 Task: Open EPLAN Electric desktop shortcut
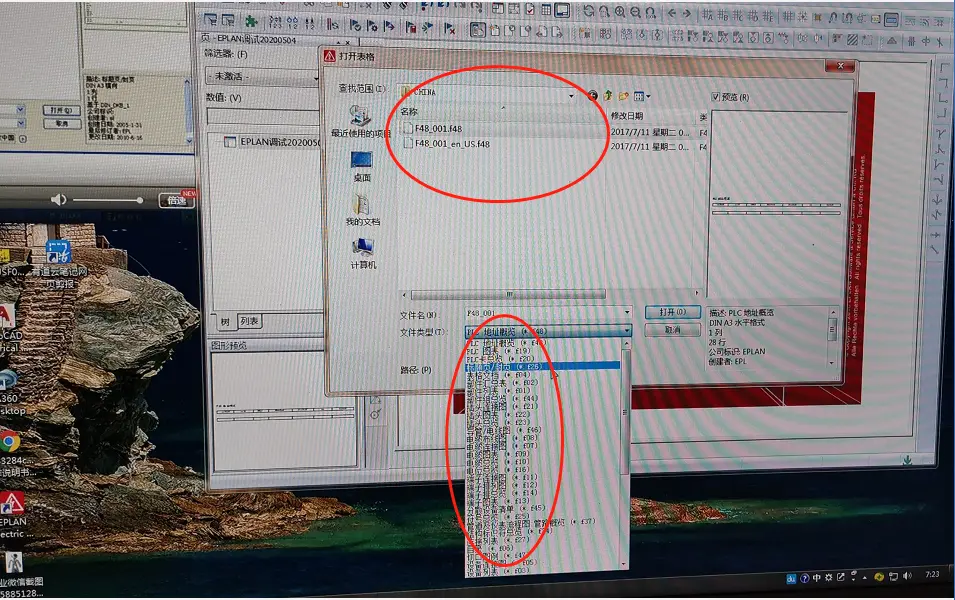[12, 515]
